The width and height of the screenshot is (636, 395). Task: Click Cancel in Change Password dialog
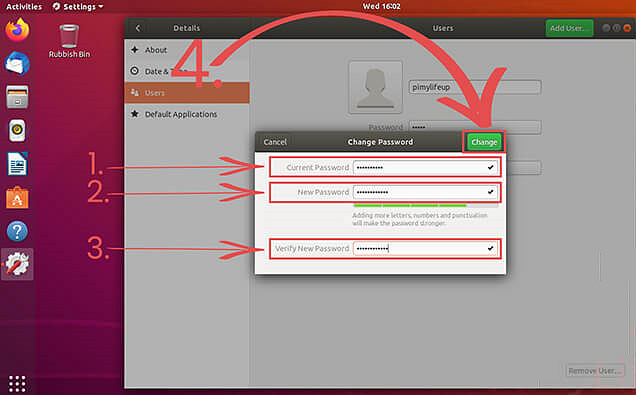pyautogui.click(x=275, y=142)
